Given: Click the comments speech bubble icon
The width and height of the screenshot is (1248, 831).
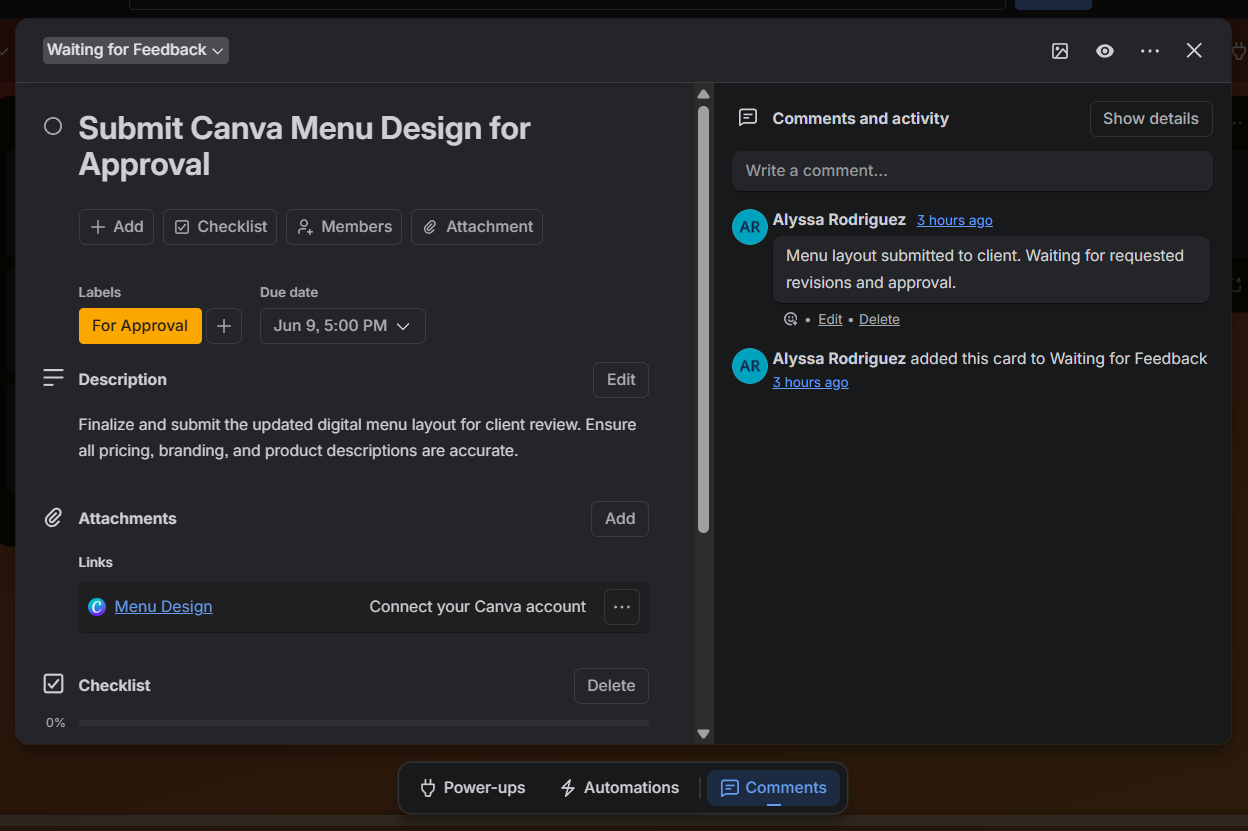Looking at the screenshot, I should click(x=748, y=118).
